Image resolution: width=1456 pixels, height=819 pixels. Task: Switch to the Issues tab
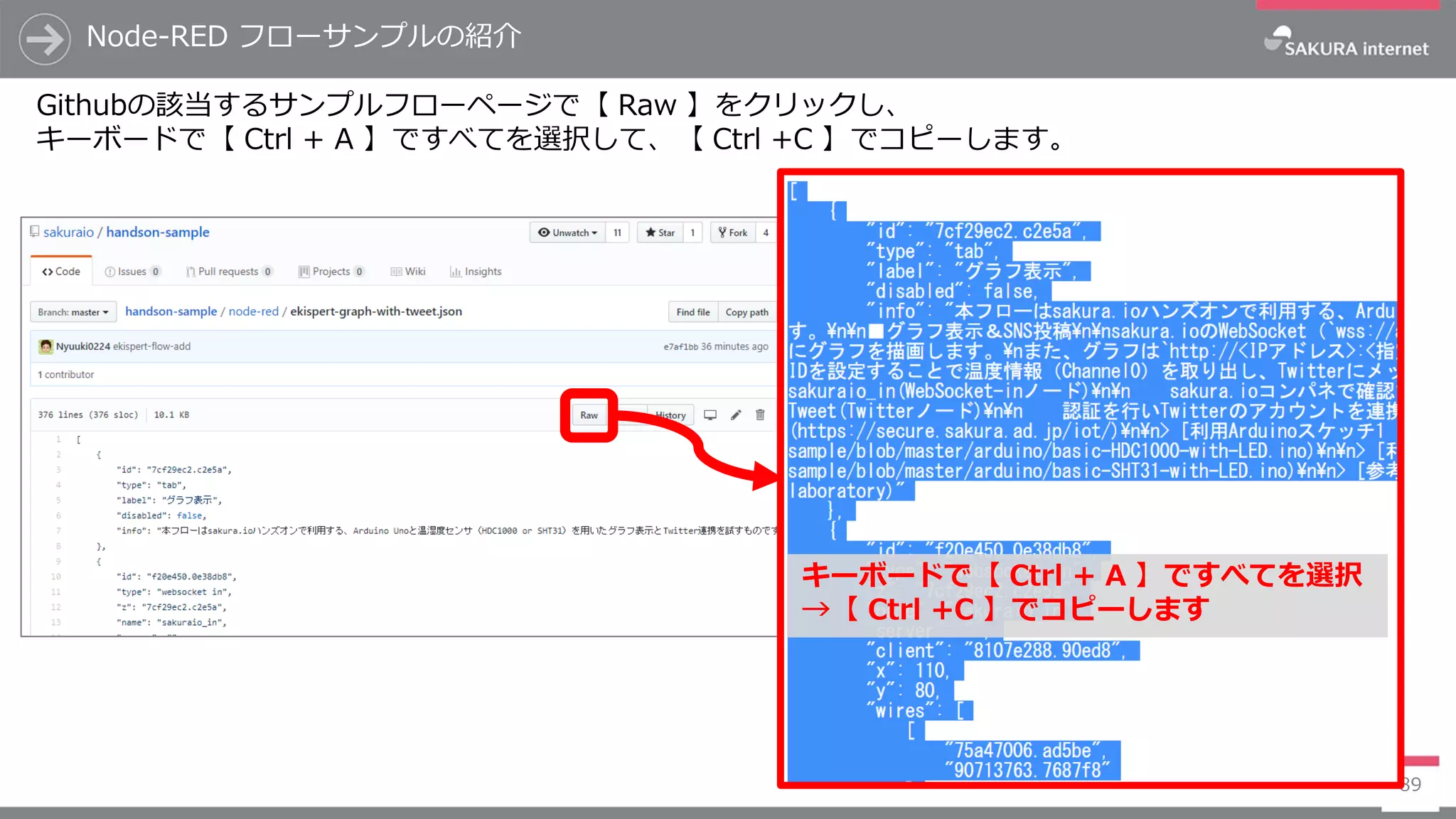[x=132, y=272]
